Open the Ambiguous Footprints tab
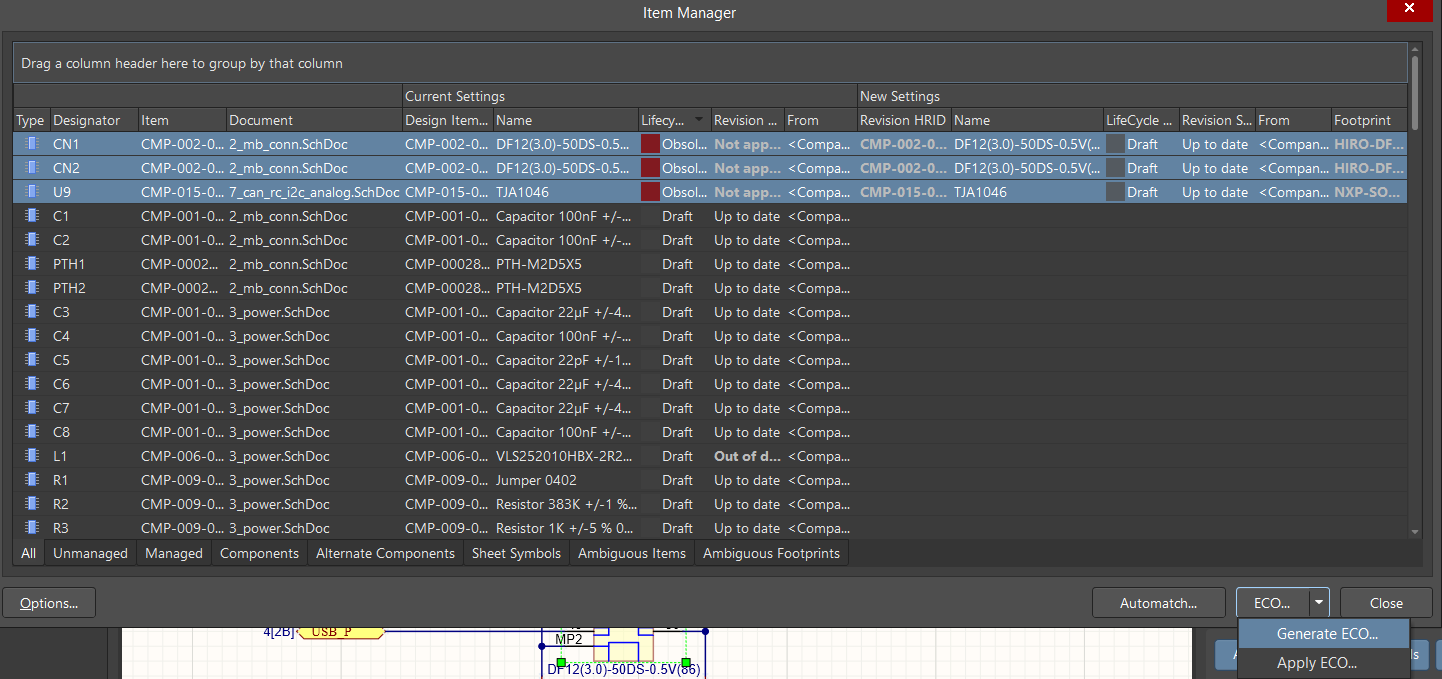1442x679 pixels. pyautogui.click(x=771, y=553)
